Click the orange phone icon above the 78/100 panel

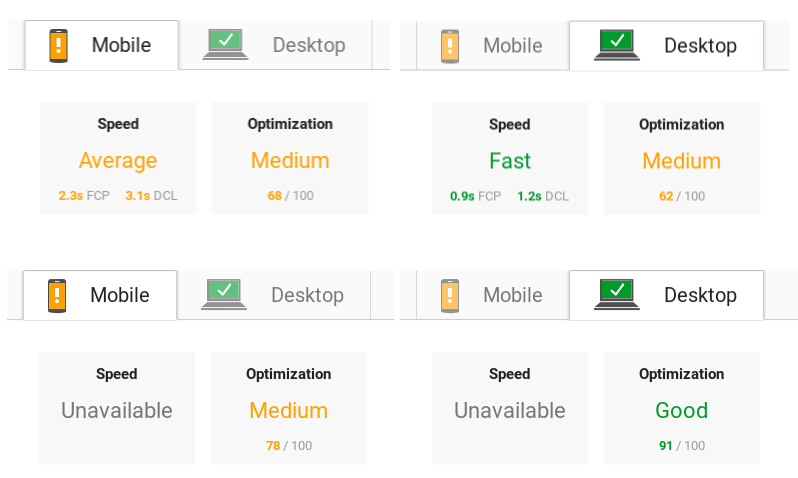click(x=57, y=295)
